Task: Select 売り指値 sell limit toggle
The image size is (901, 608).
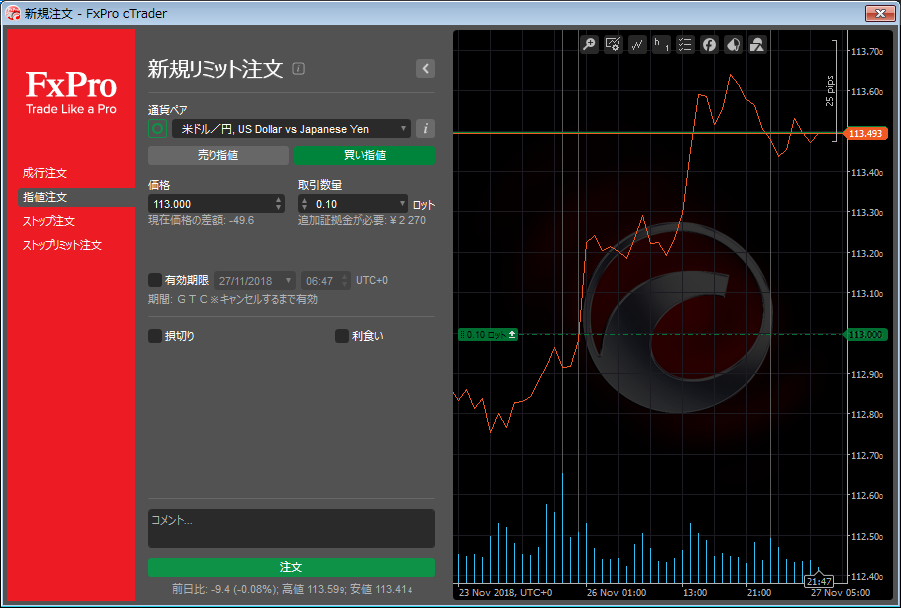Action: [218, 155]
